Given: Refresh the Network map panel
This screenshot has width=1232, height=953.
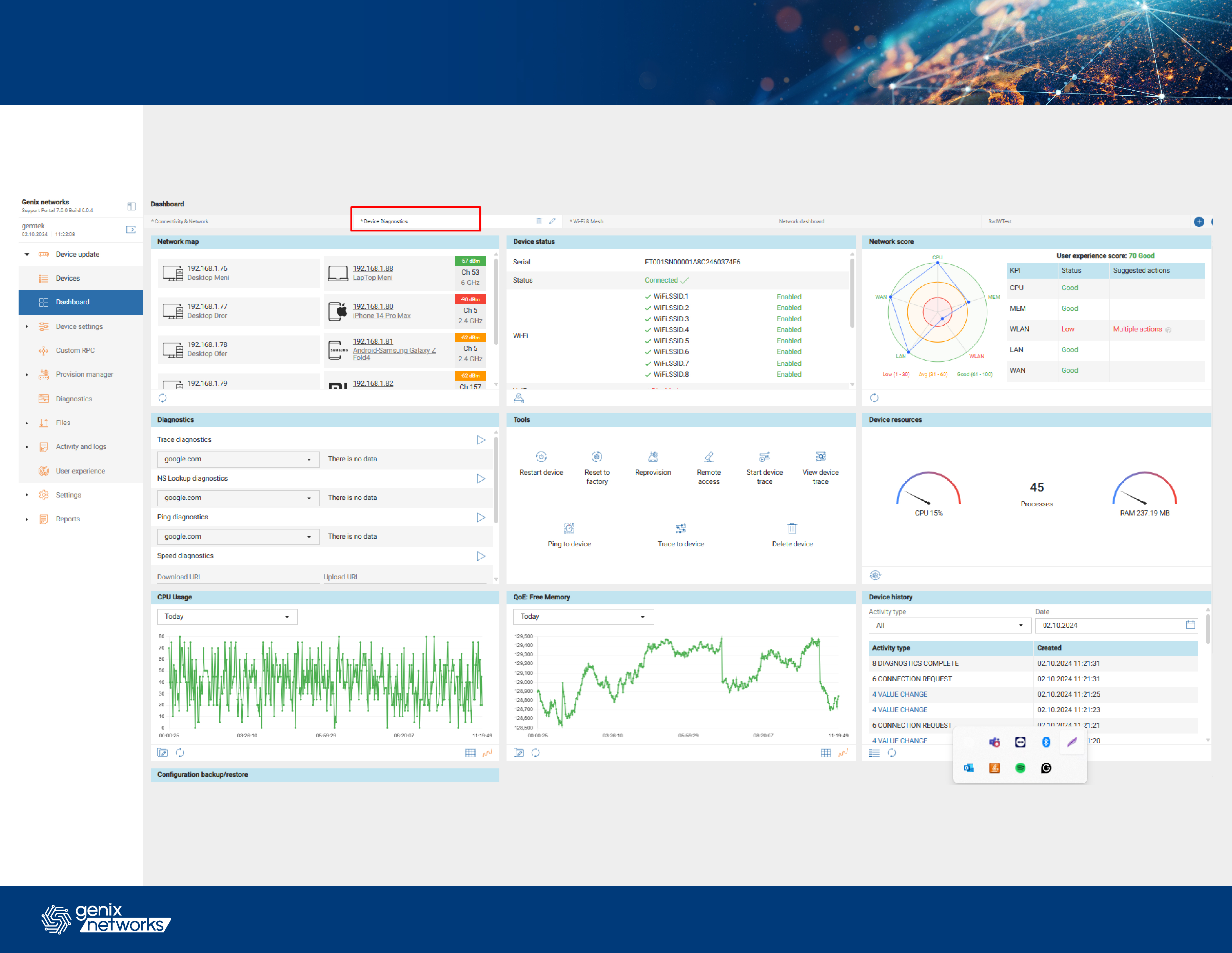Looking at the screenshot, I should coord(162,398).
